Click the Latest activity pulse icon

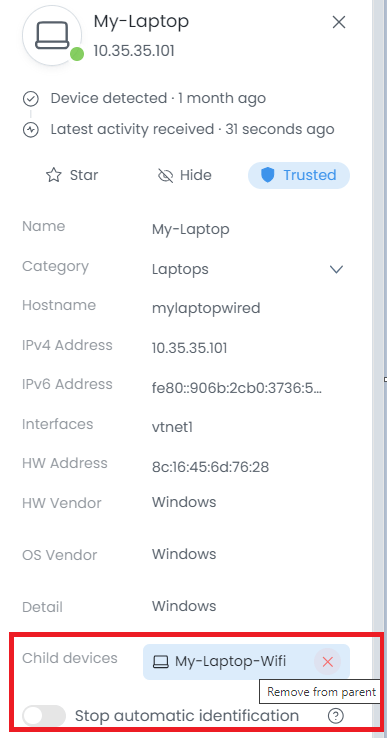pyautogui.click(x=31, y=129)
